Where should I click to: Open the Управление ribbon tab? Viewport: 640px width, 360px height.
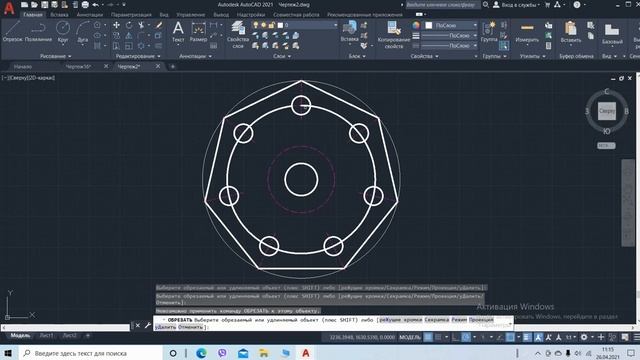coord(191,15)
